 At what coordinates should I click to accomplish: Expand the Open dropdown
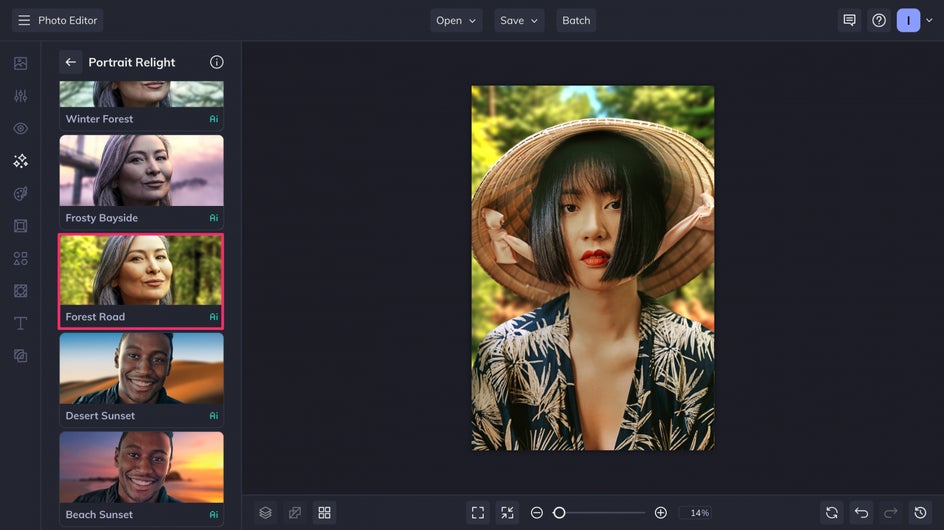point(456,20)
